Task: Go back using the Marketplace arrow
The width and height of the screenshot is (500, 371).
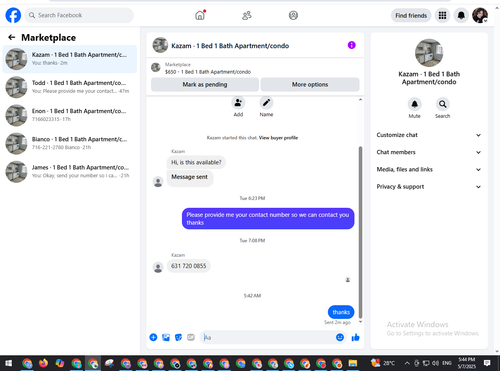Action: click(12, 37)
